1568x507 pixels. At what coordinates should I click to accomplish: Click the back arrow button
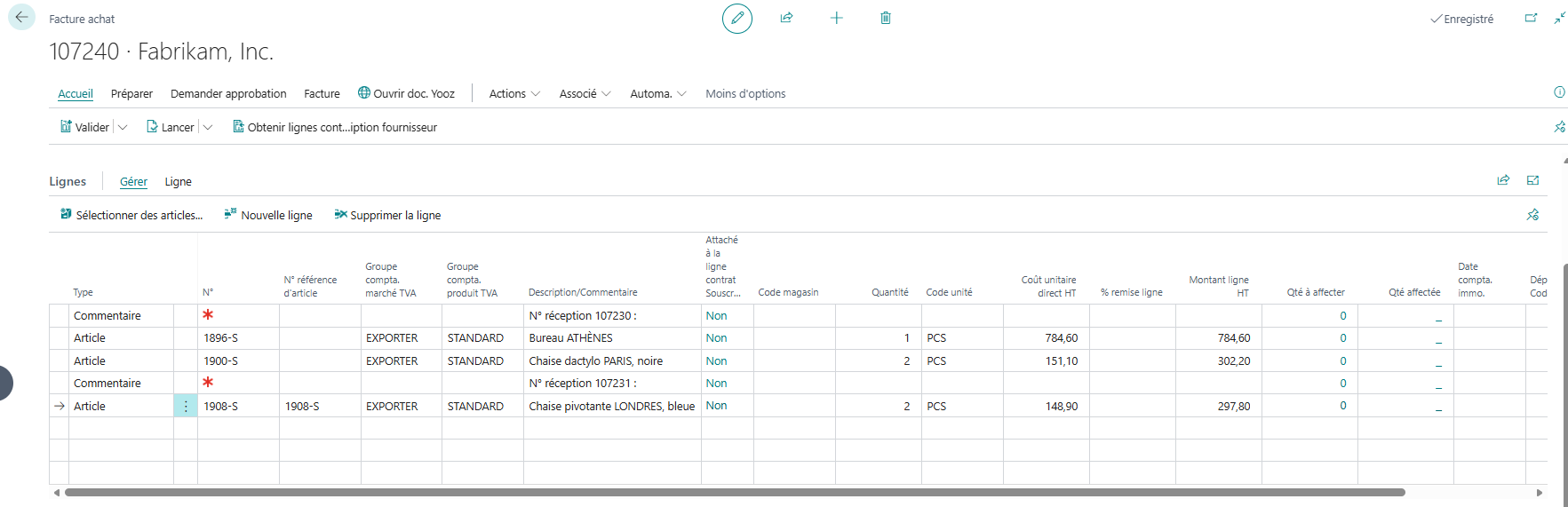(x=21, y=18)
